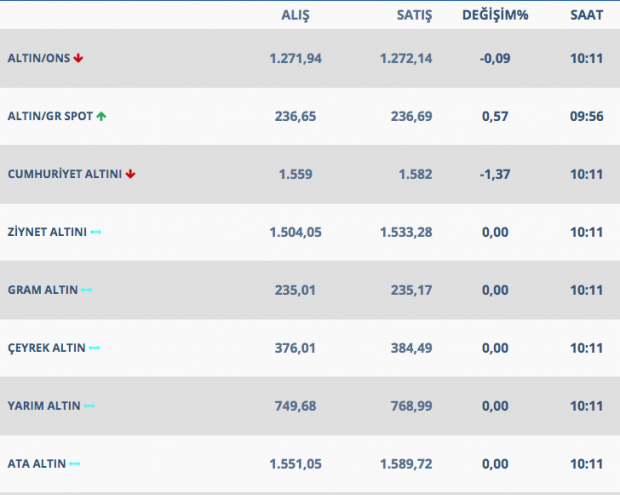Click the neutral arrow icon beside GRAM ALTIN

point(86,290)
